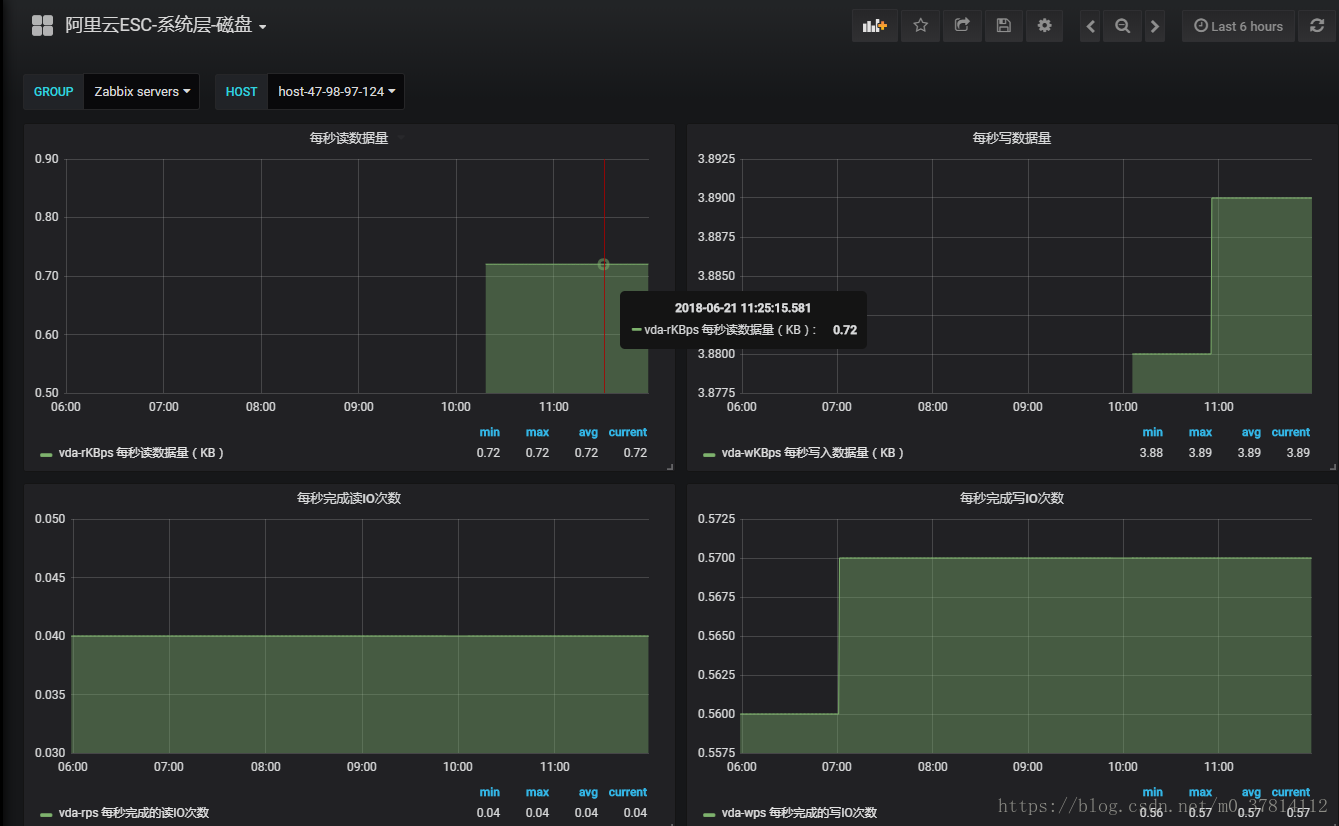The width and height of the screenshot is (1339, 826).
Task: Open dashboard settings gear
Action: (x=1044, y=26)
